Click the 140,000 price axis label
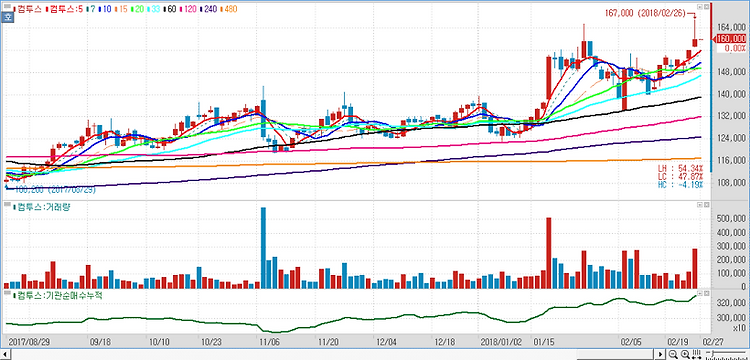Image resolution: width=750 pixels, height=360 pixels. 731,94
